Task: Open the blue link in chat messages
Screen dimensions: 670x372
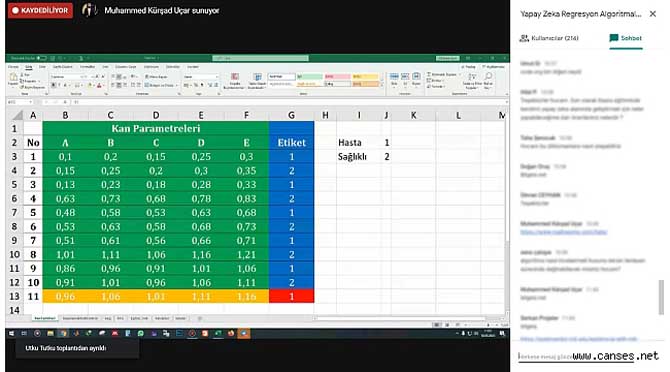Action: (564, 232)
